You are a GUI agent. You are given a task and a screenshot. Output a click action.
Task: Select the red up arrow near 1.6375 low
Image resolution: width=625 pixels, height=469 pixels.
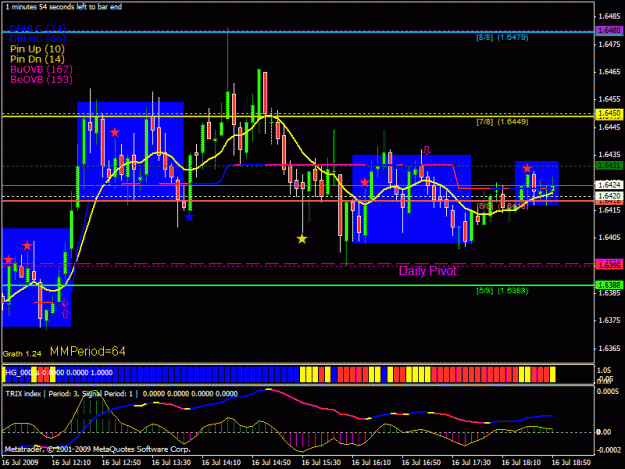65,314
